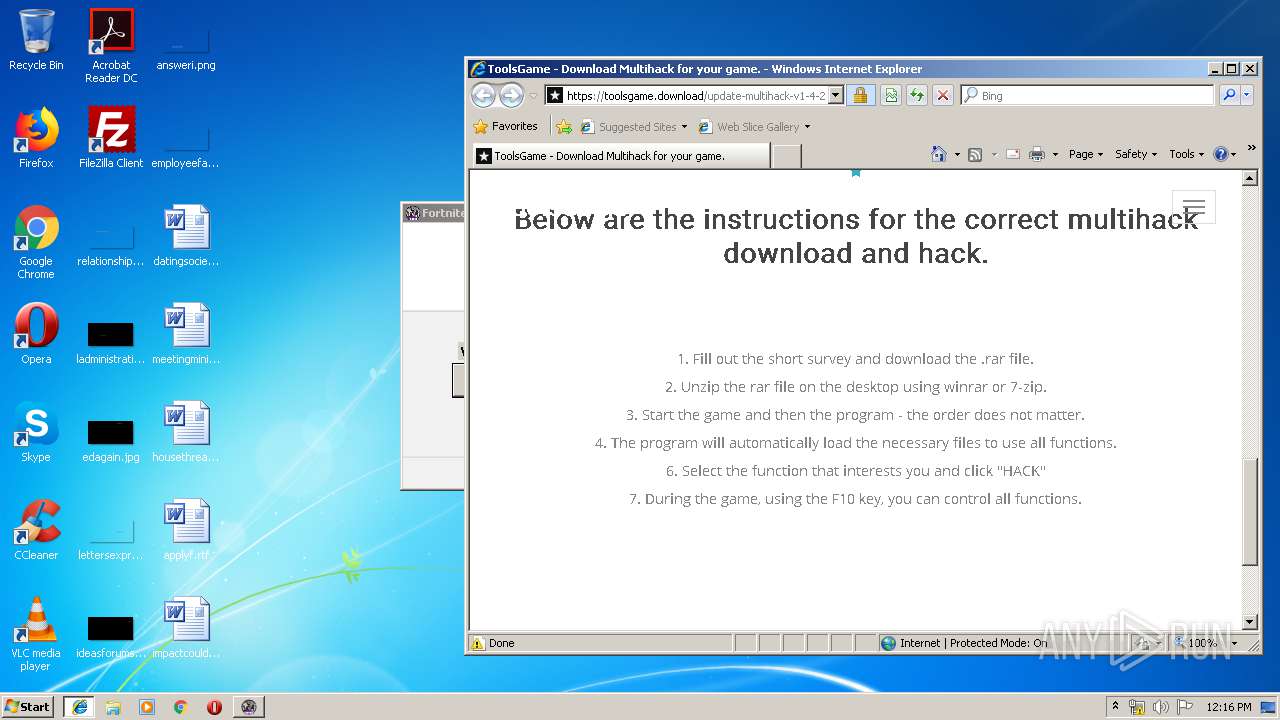Viewport: 1280px width, 720px height.
Task: Click the Opera taskbar icon
Action: (x=214, y=707)
